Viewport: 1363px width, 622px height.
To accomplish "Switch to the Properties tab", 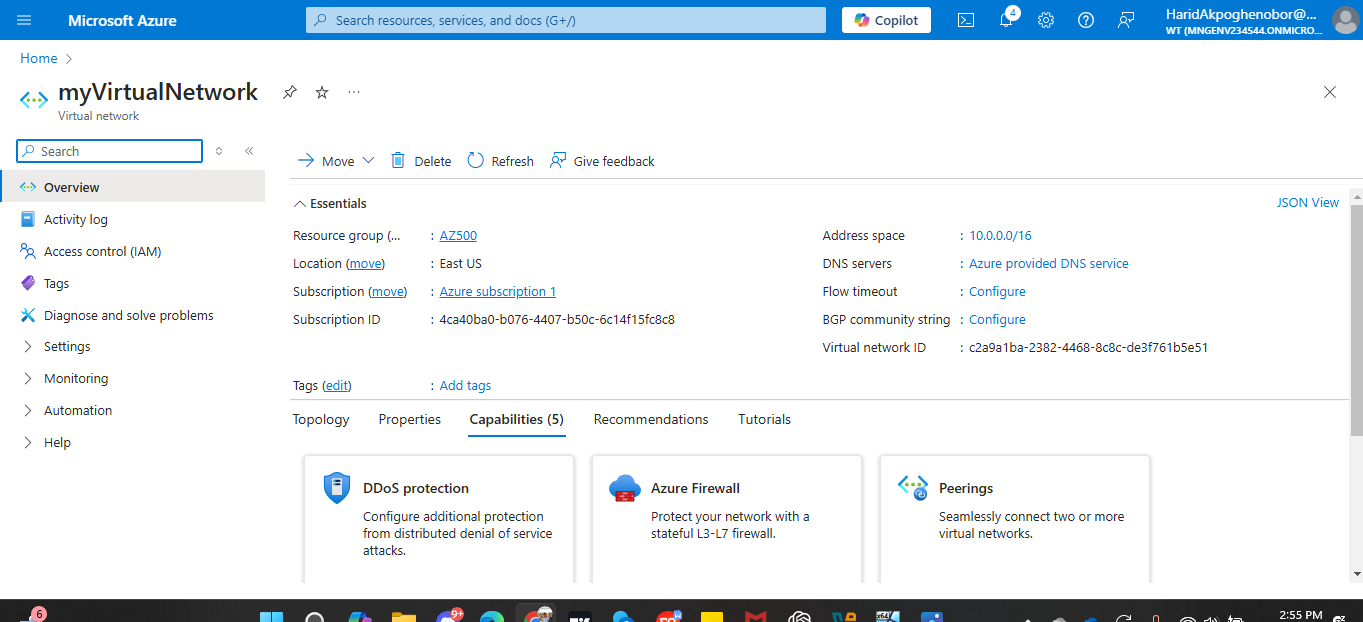I will [409, 419].
